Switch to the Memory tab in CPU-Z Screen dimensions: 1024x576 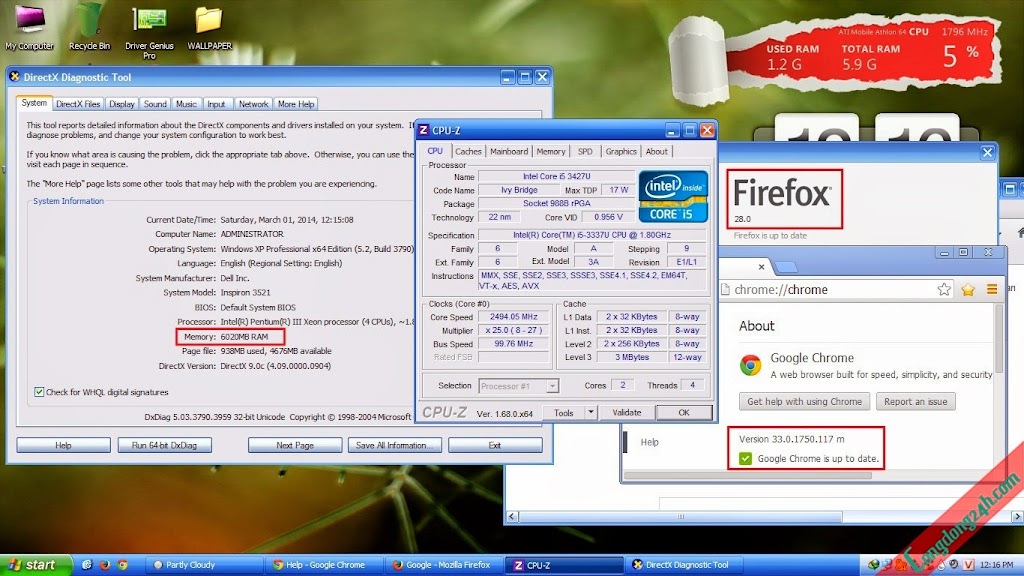[551, 152]
